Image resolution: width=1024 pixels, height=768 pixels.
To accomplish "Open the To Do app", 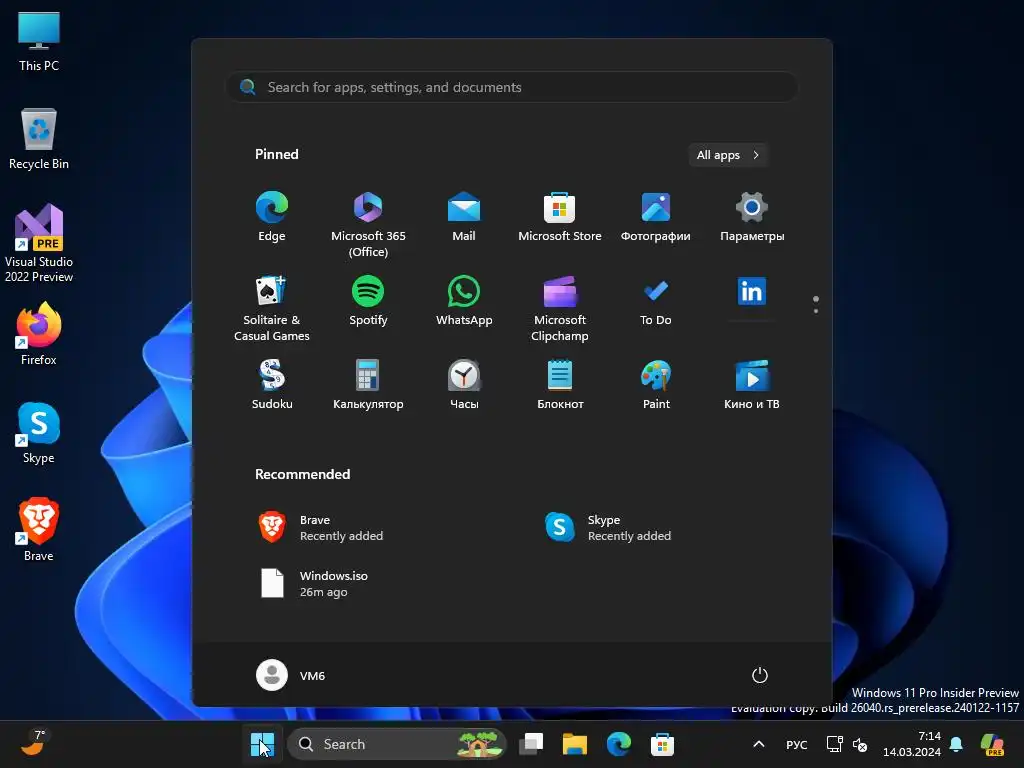I will 656,301.
